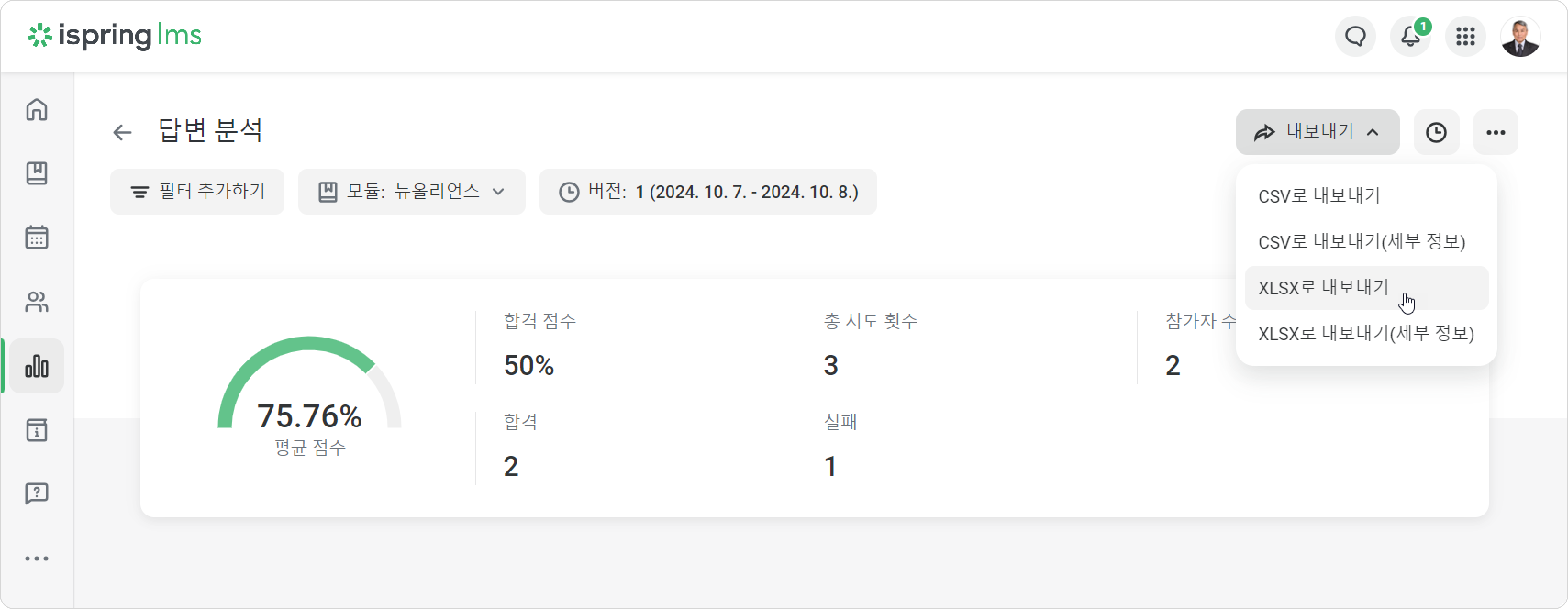Go back using the arrow beside 답변 분석
Image resolution: width=1568 pixels, height=609 pixels.
click(x=122, y=132)
